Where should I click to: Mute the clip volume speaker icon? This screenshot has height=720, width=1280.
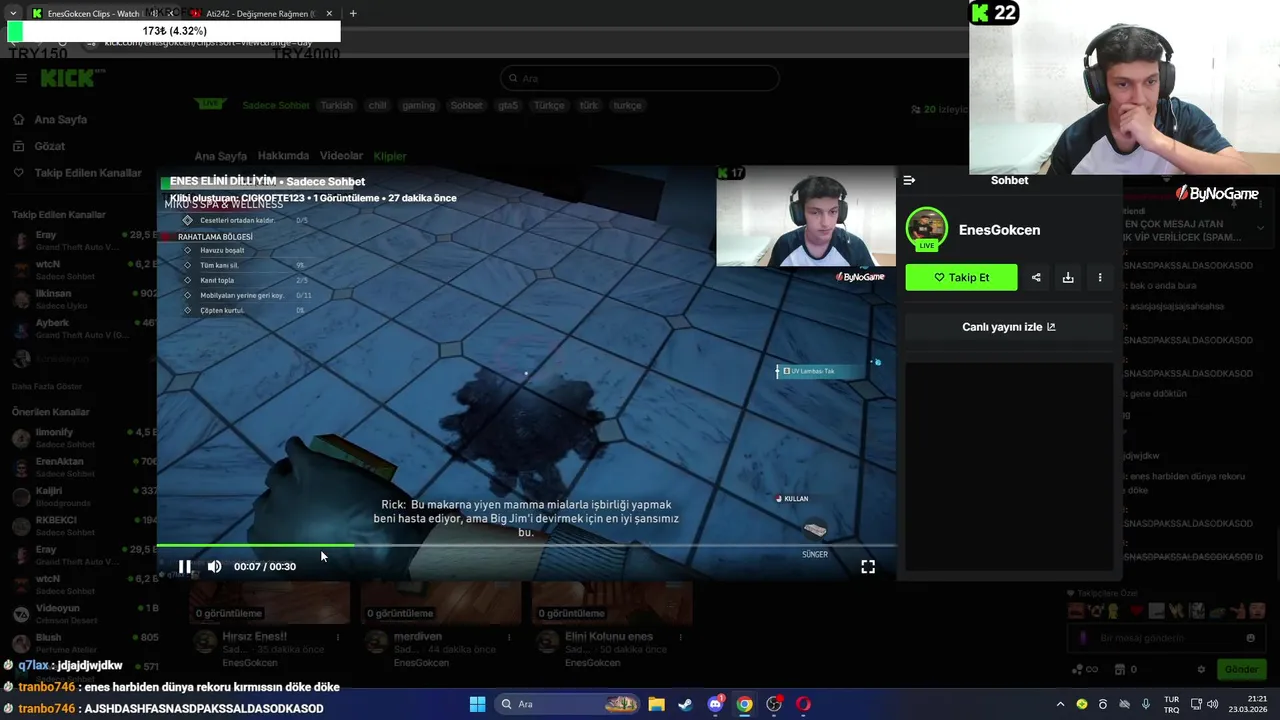coord(214,566)
